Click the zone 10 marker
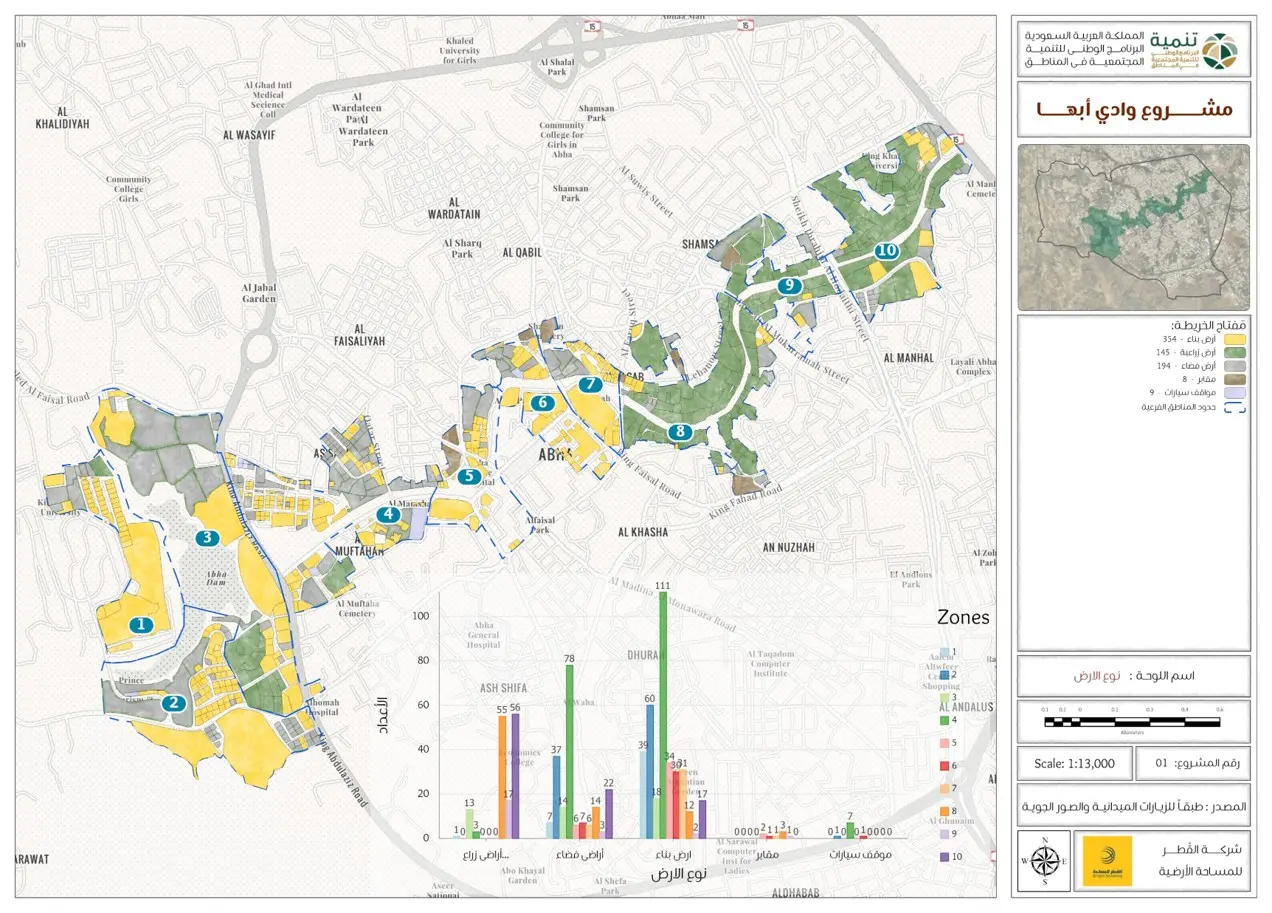Screen dimensions: 1272x913 tap(886, 251)
